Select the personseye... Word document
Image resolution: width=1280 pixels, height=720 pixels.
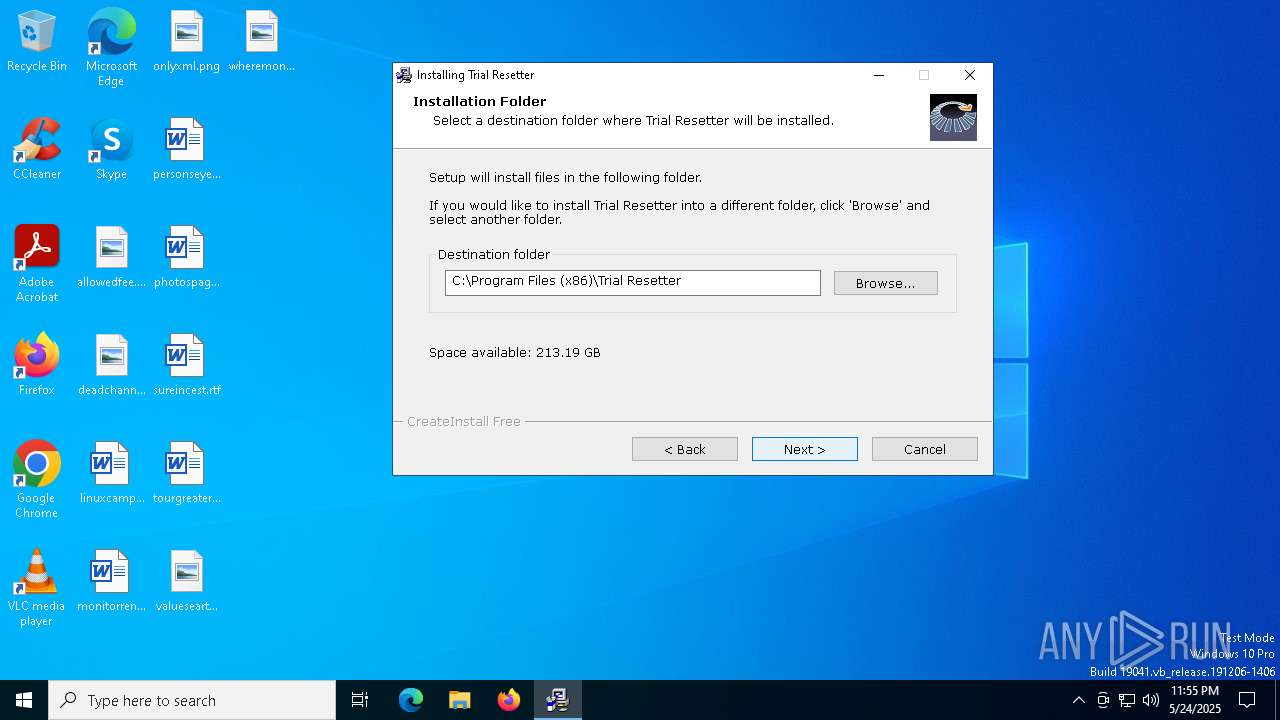tap(186, 149)
